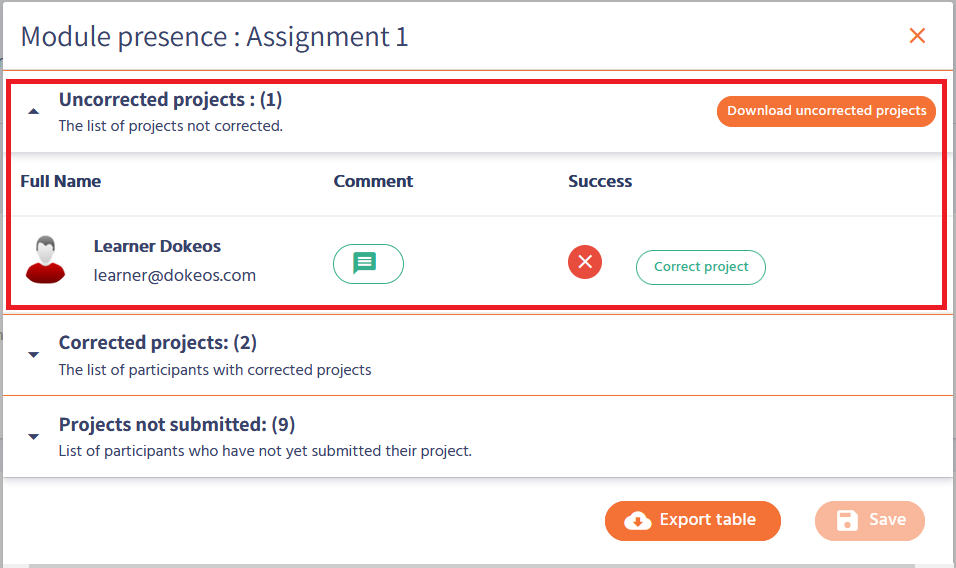Click the floppy disk Save icon

[x=847, y=520]
